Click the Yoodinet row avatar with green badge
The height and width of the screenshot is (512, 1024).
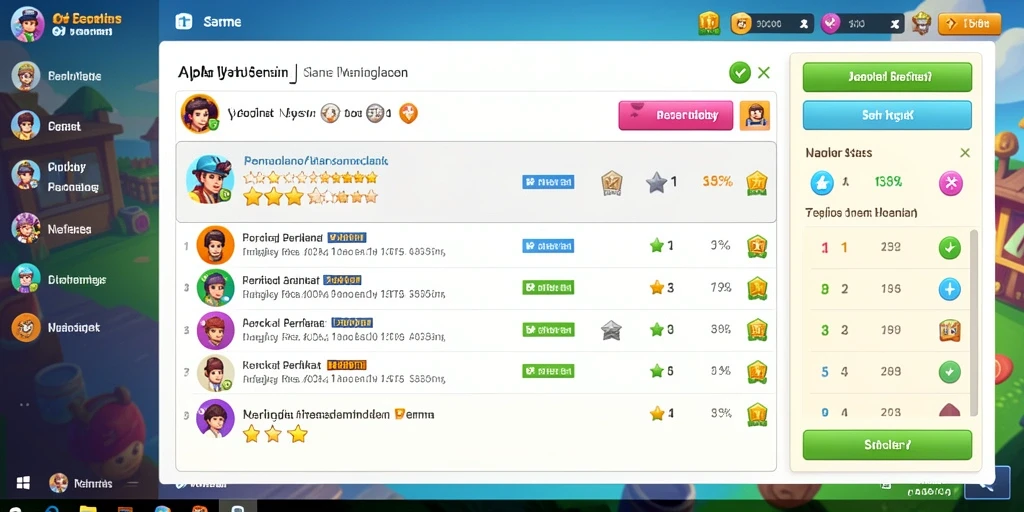coord(200,114)
